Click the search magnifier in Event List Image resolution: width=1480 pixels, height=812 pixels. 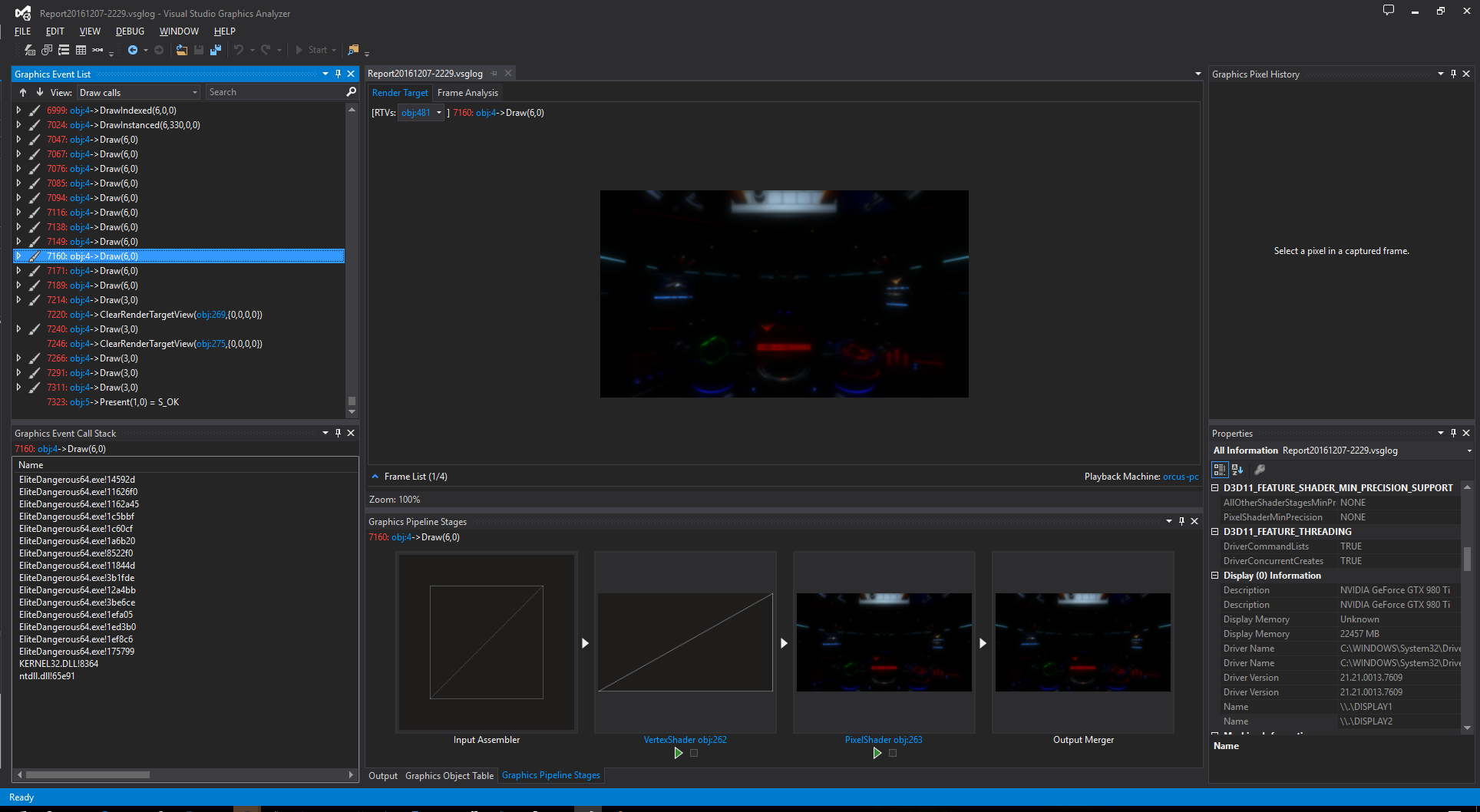coord(352,92)
